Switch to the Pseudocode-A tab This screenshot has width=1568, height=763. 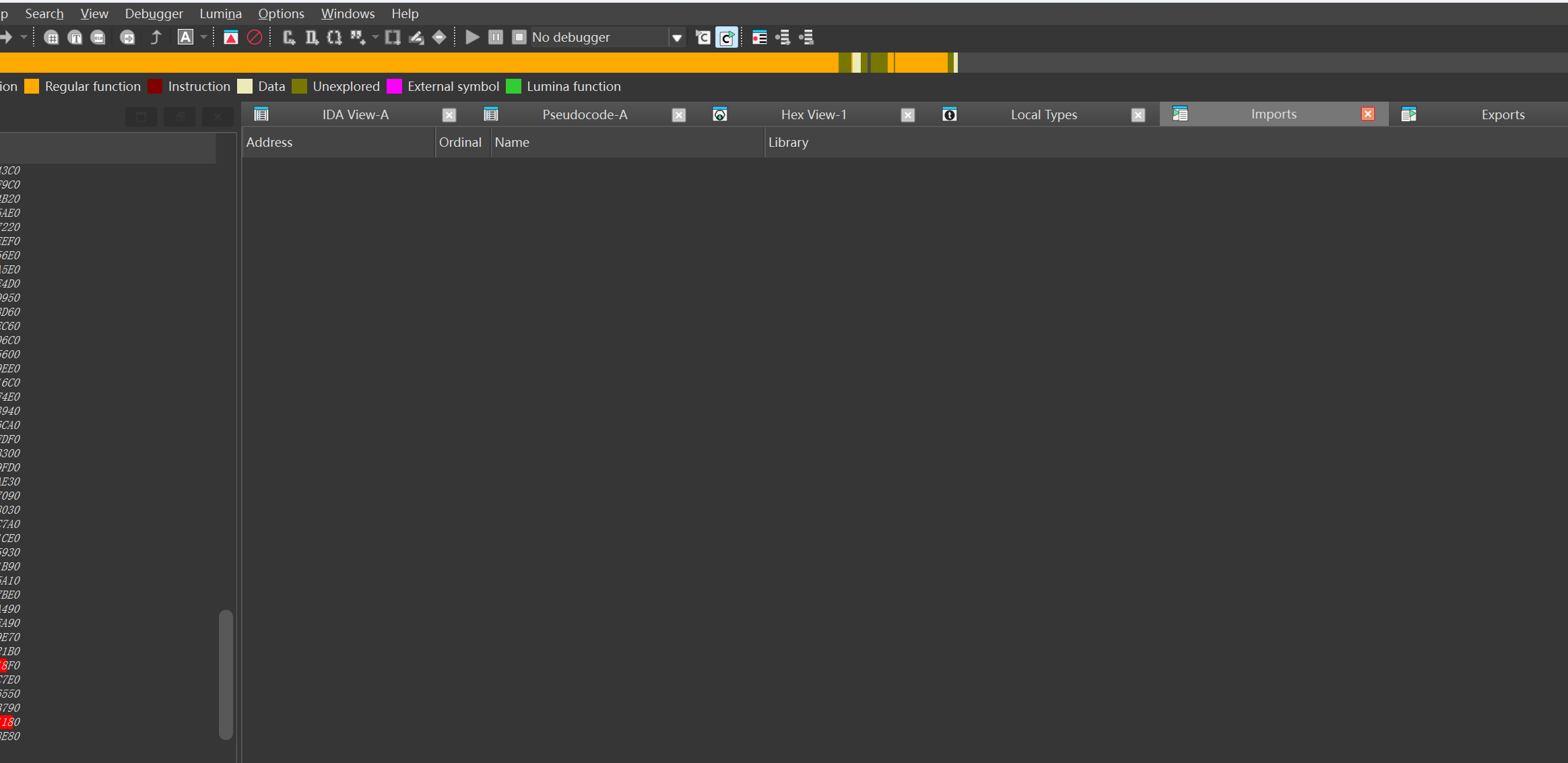[584, 114]
